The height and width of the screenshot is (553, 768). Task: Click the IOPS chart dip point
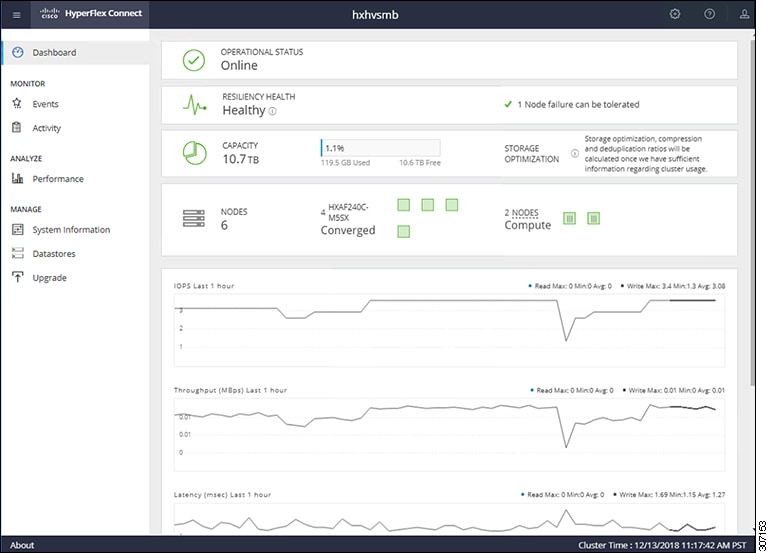pos(567,340)
